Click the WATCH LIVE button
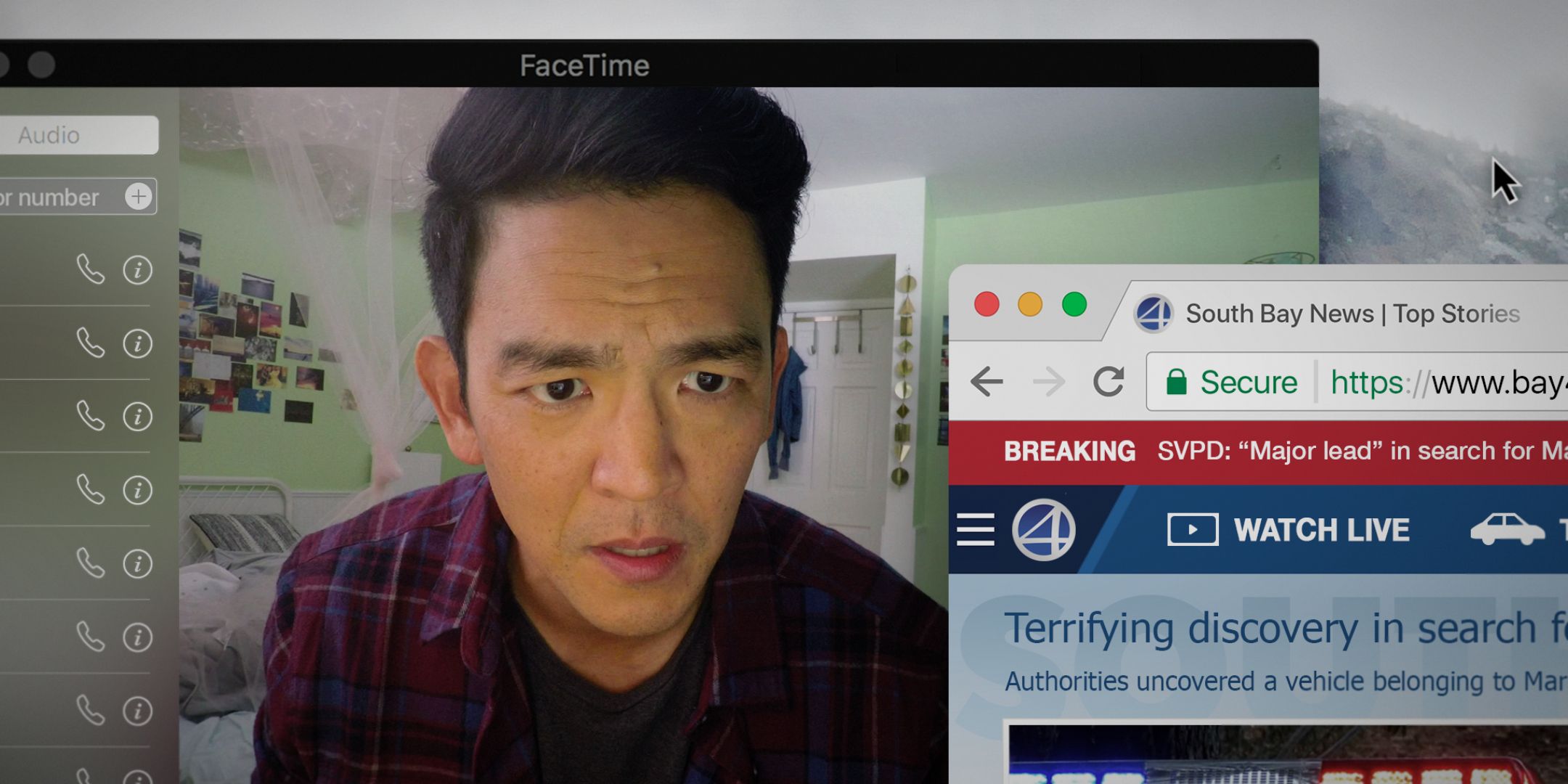 click(1289, 530)
